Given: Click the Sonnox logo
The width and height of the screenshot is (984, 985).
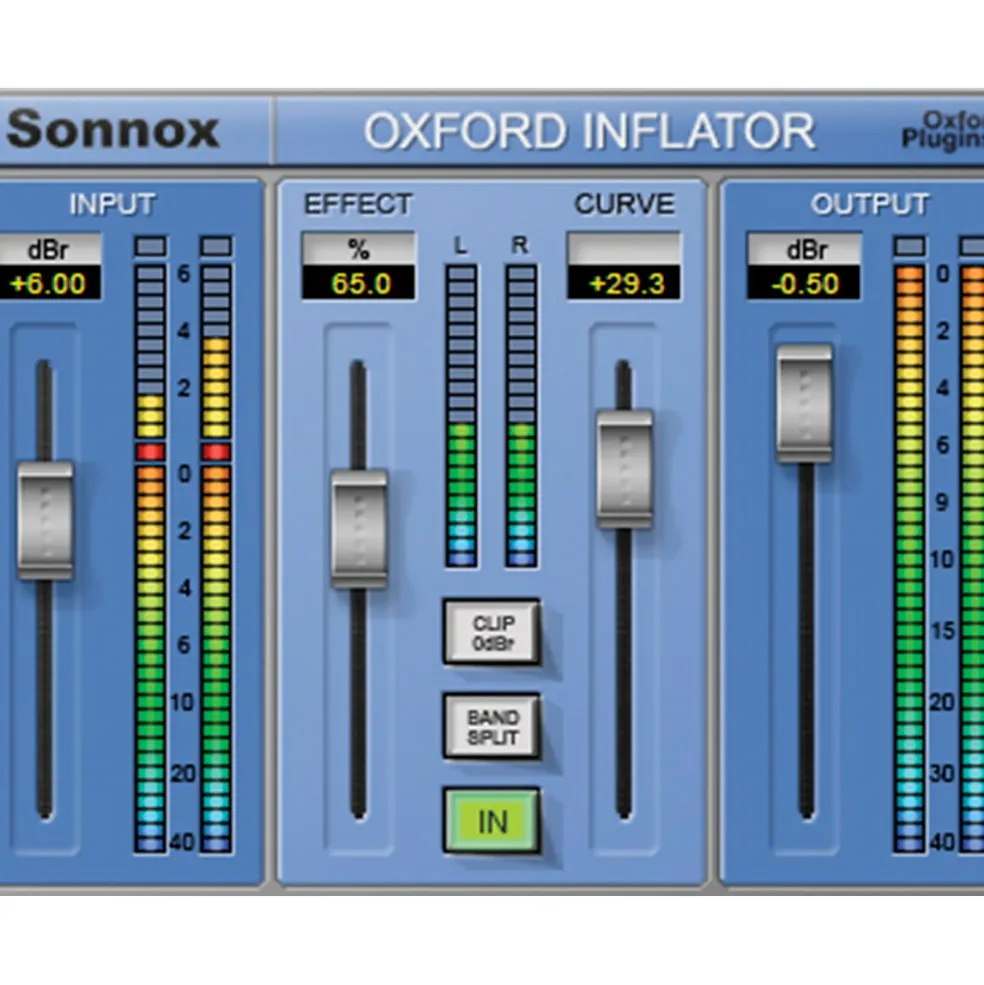Looking at the screenshot, I should coord(113,129).
